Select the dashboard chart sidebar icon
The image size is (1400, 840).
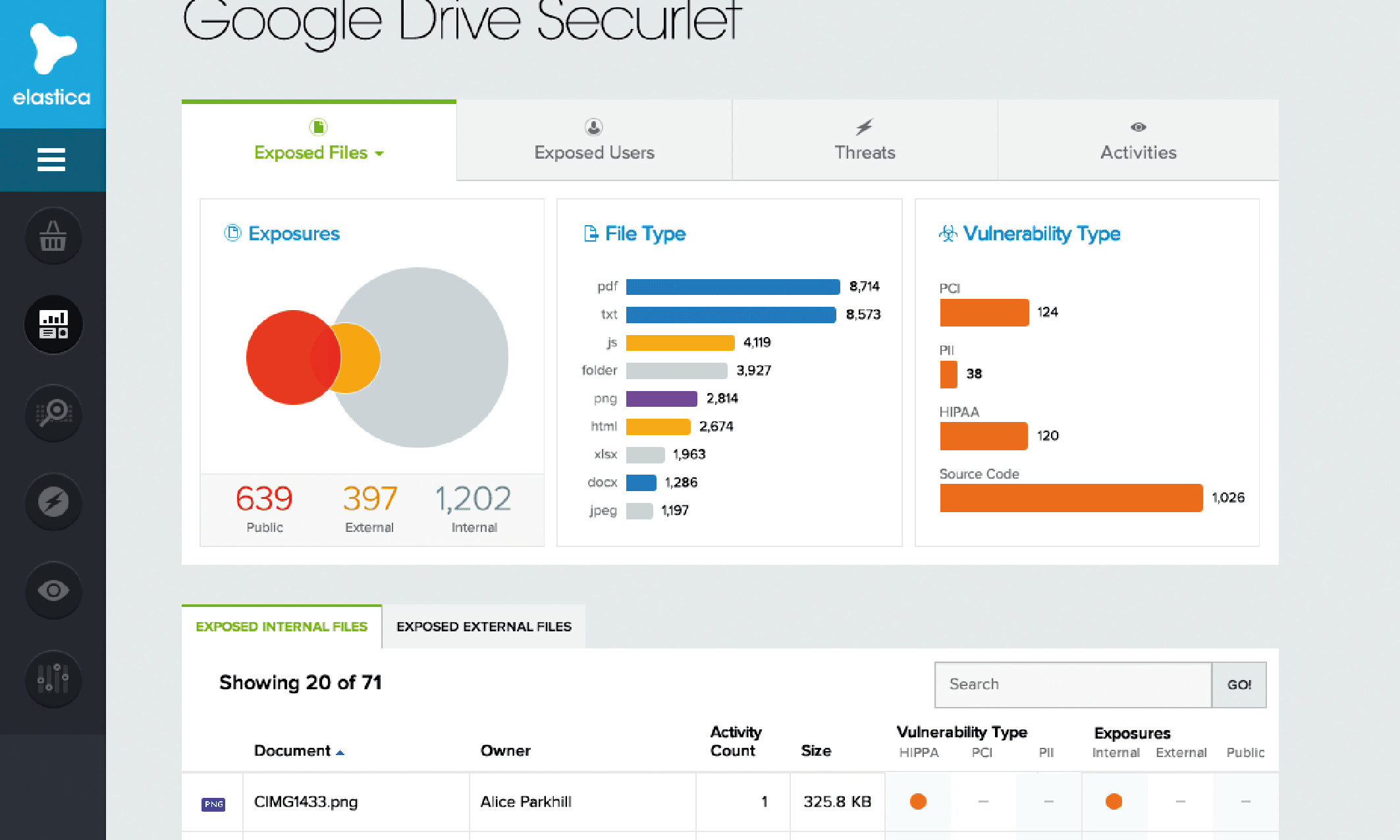coord(53,325)
